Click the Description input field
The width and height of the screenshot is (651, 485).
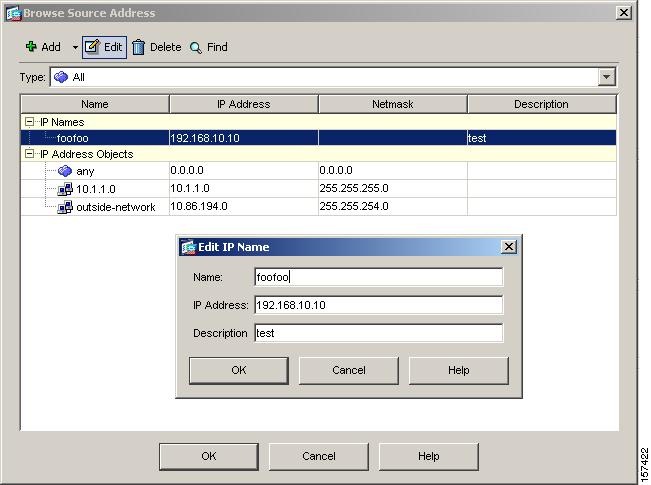pyautogui.click(x=378, y=333)
